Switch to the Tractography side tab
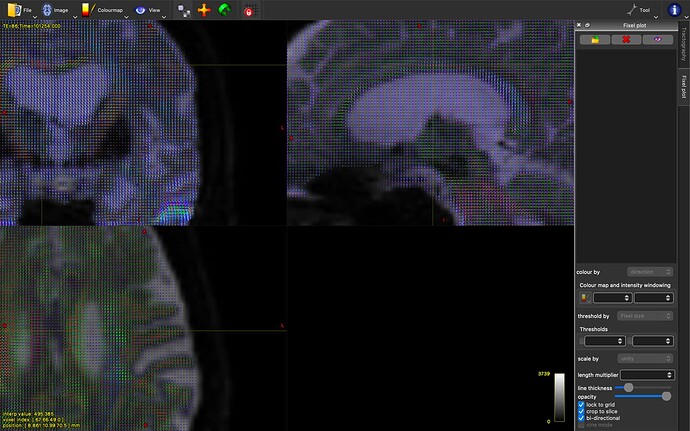 tap(683, 44)
